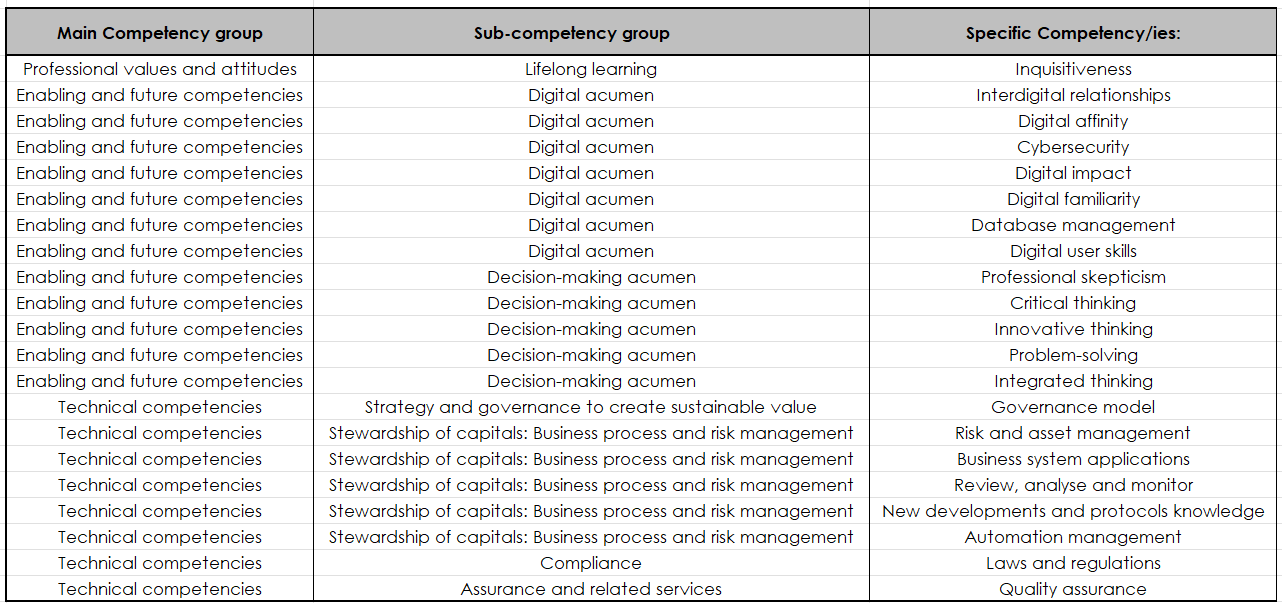Select the Problem-solving cell

(x=1073, y=355)
